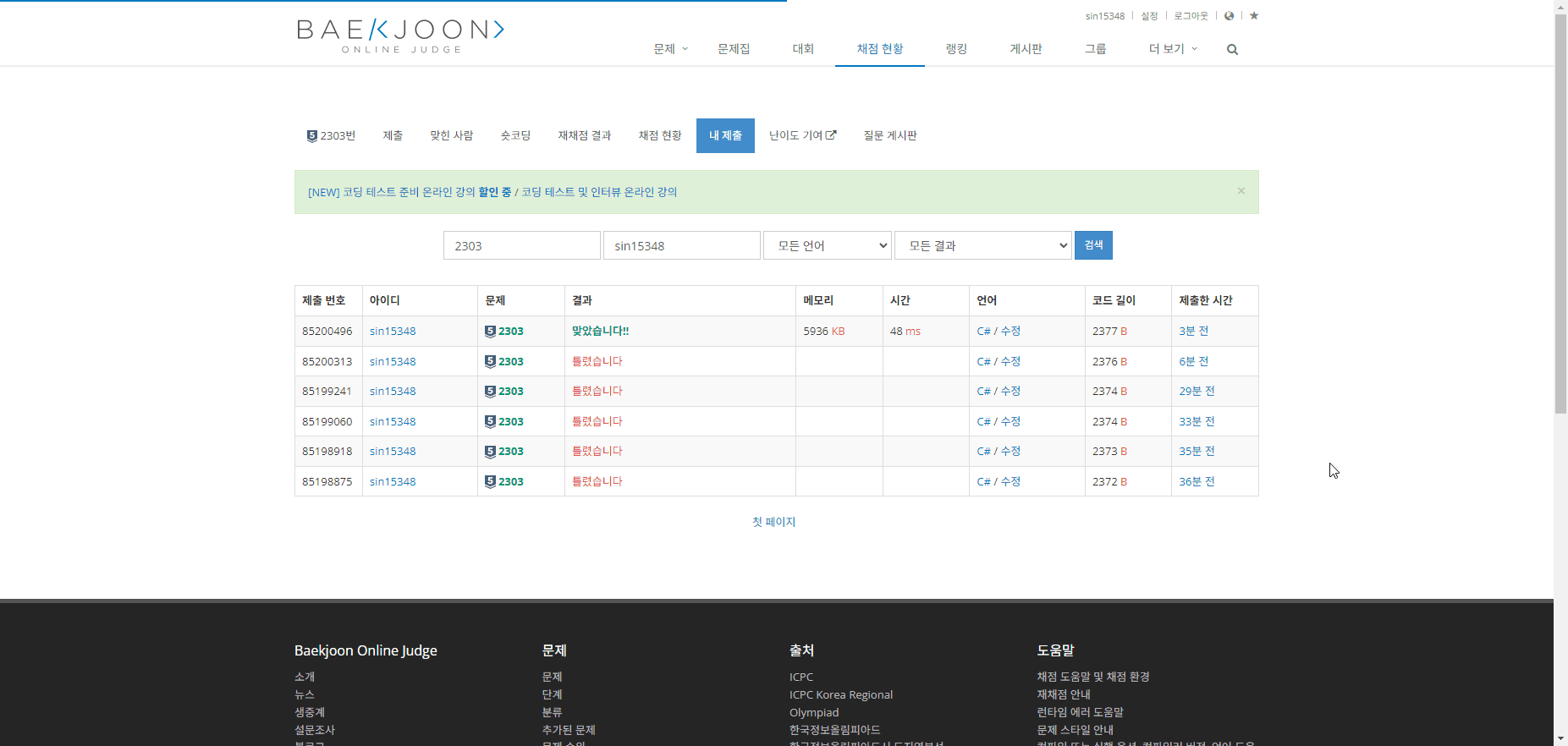Open 문제집 in the top navigation

point(734,49)
